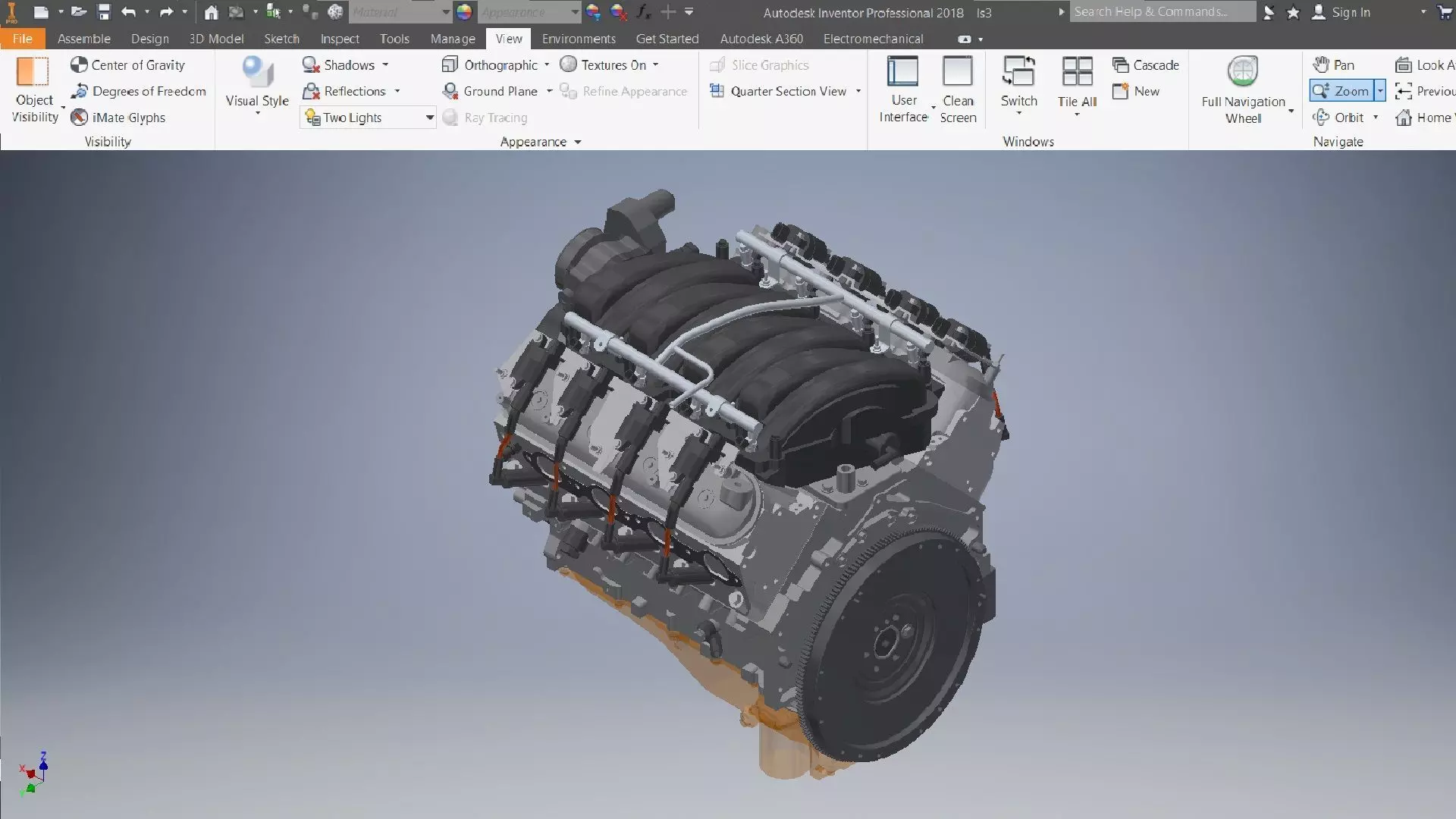Open the Visual Style gallery
The image size is (1456, 819).
[x=257, y=86]
